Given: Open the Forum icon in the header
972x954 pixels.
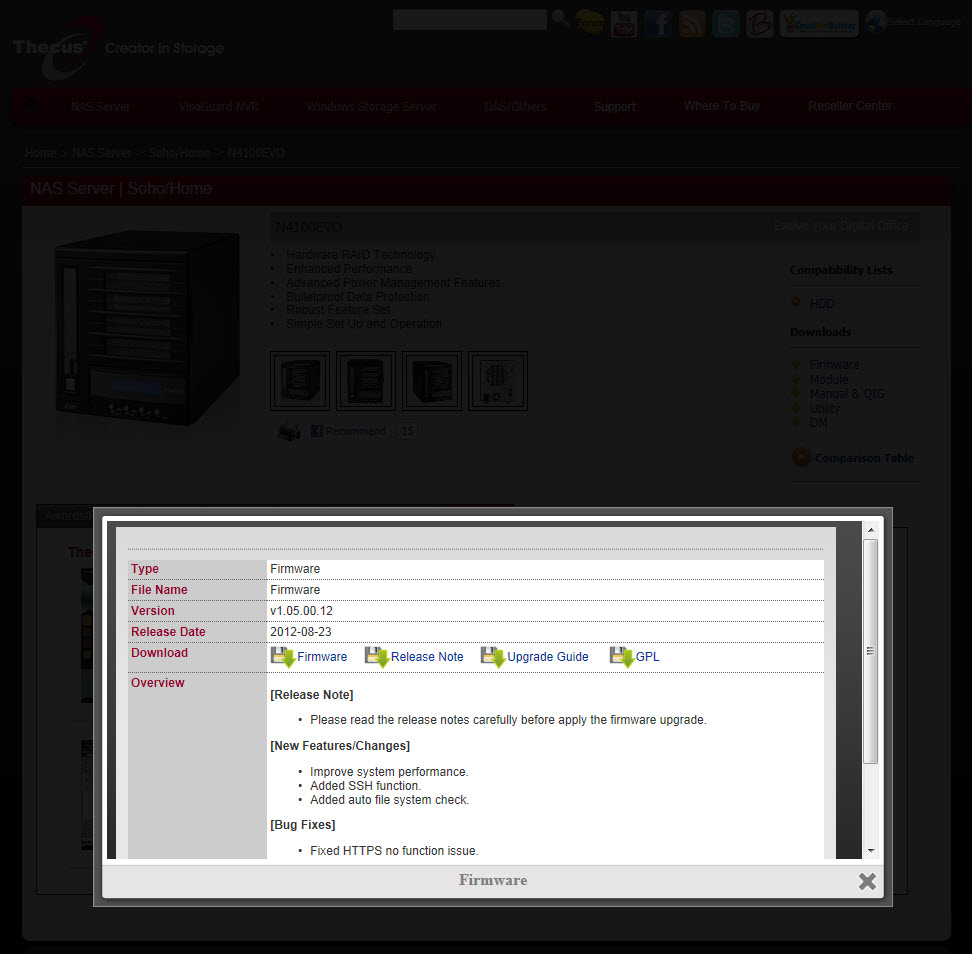Looking at the screenshot, I should 589,23.
